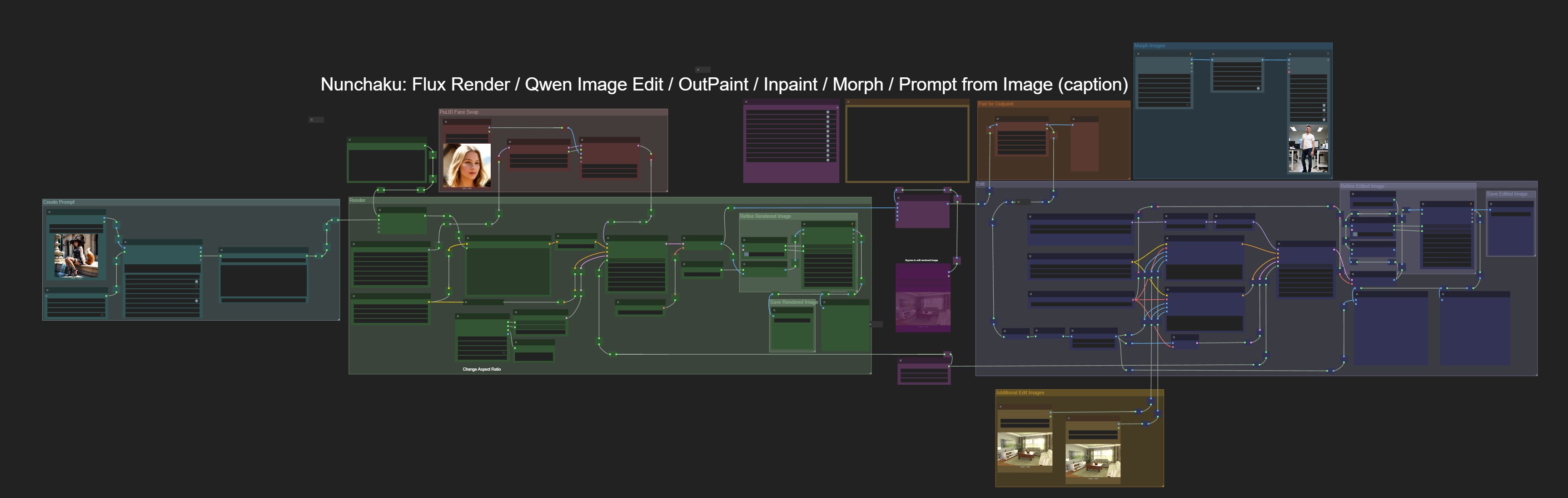This screenshot has height=498, width=1568.
Task: Open the man in office image preview
Action: tap(1308, 149)
